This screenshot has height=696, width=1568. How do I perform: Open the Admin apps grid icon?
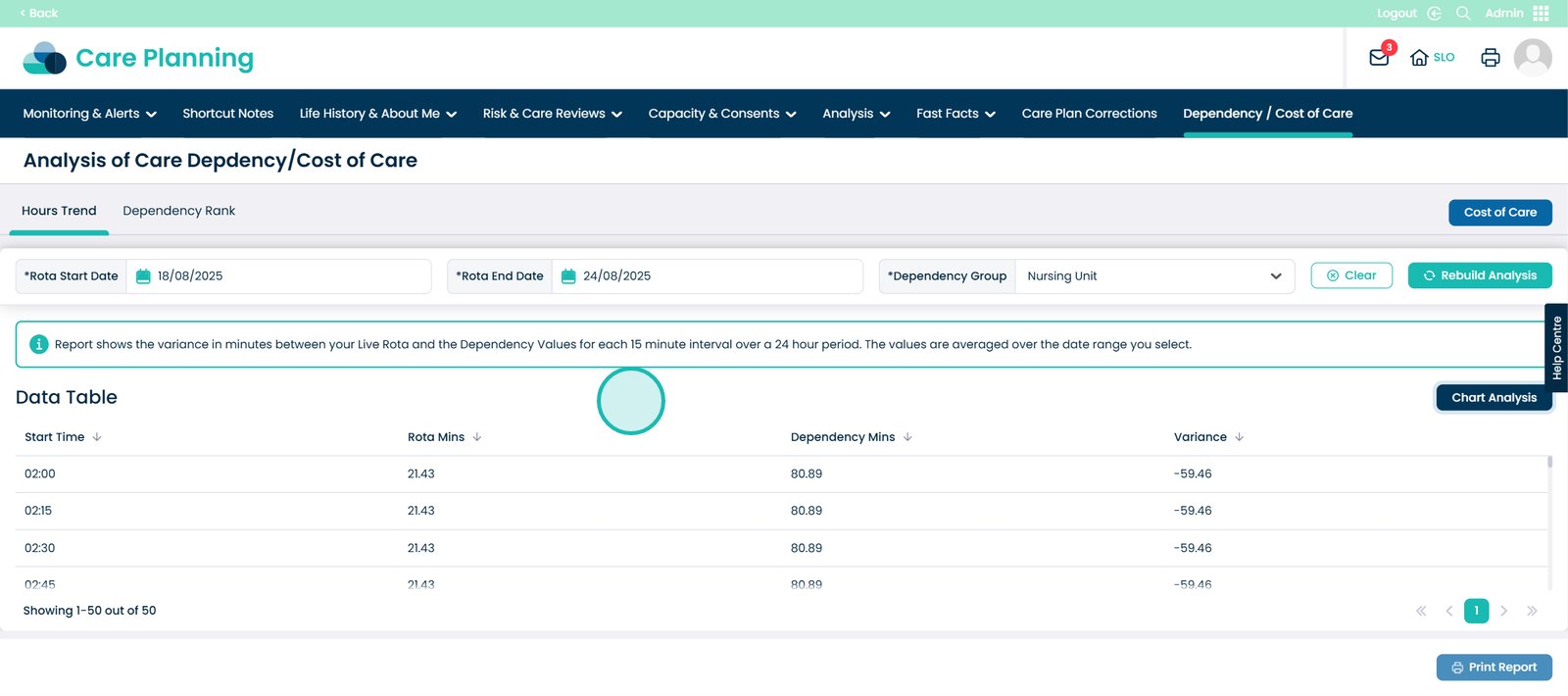click(1541, 14)
